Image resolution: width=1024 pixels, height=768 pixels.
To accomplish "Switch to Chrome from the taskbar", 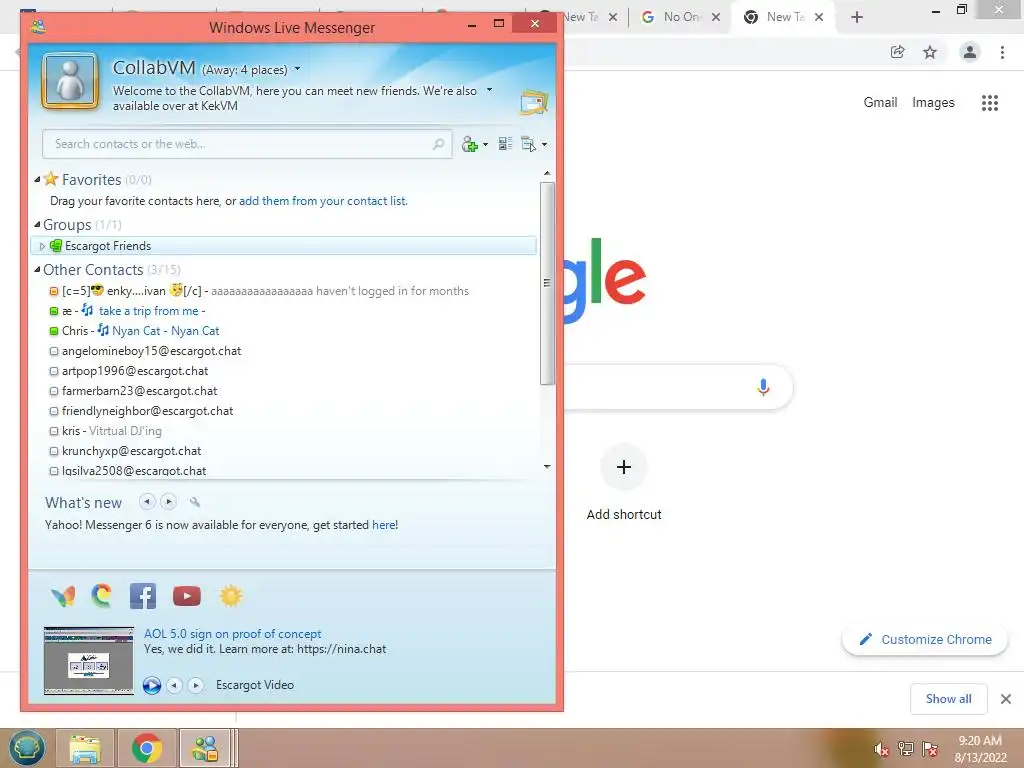I will [x=147, y=748].
